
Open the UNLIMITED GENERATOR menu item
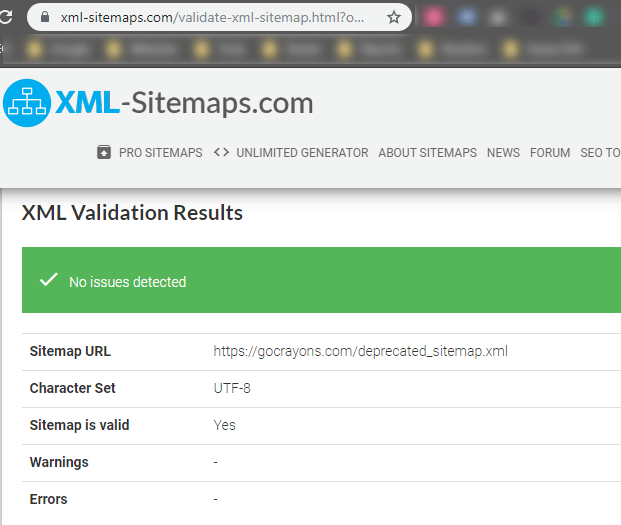302,153
